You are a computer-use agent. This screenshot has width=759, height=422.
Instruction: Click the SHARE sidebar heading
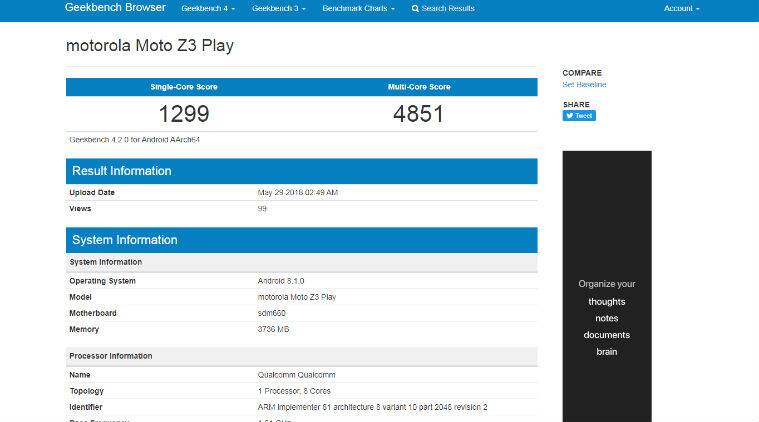(576, 105)
